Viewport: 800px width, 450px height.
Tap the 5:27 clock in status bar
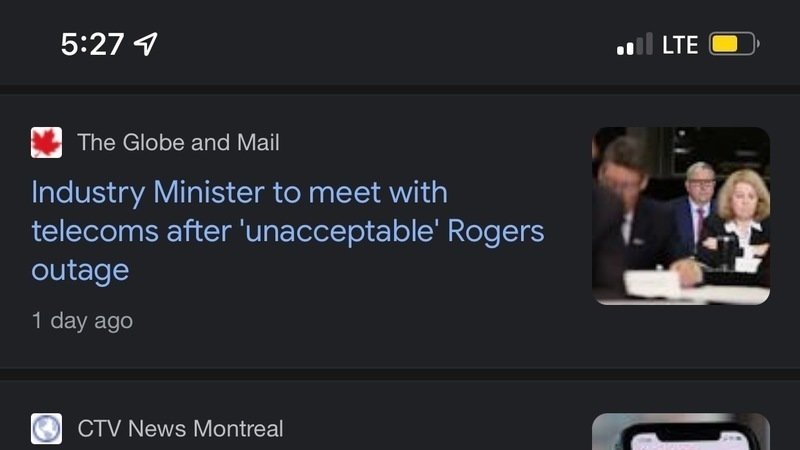click(92, 44)
